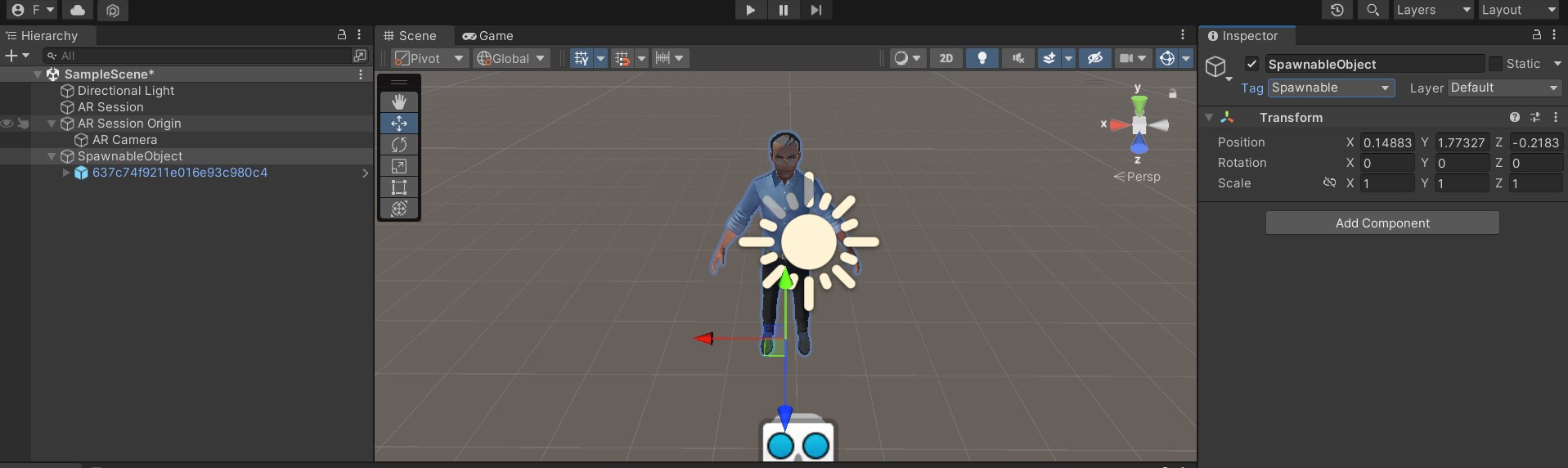Select the Rotate tool
This screenshot has width=1568, height=468.
(399, 145)
